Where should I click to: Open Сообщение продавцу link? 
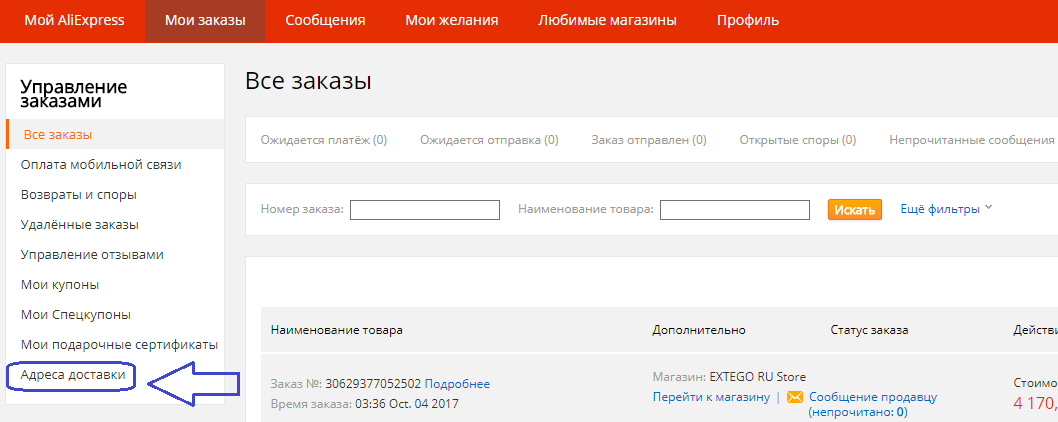(x=873, y=397)
